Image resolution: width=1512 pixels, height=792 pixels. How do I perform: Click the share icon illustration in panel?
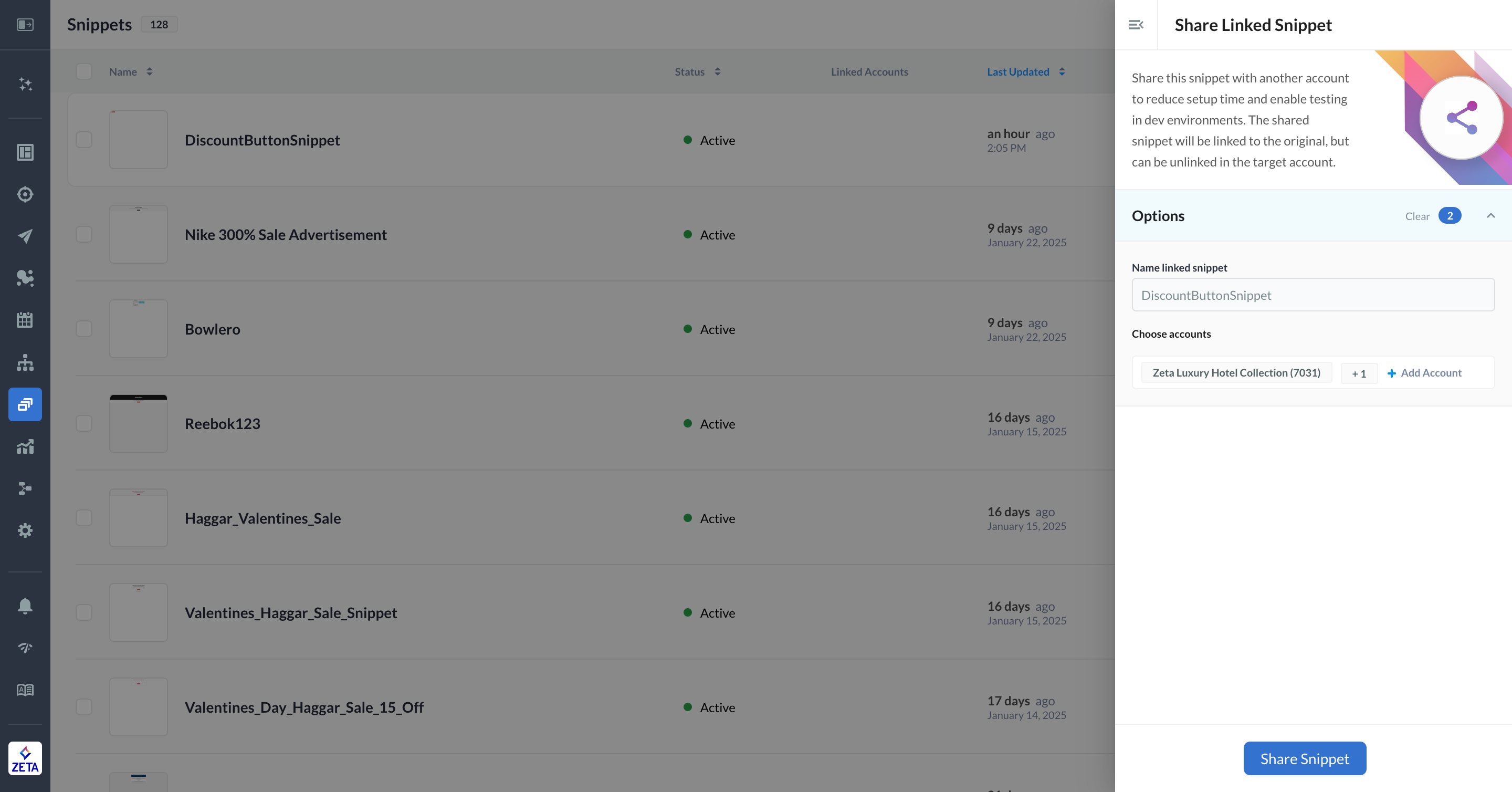pyautogui.click(x=1461, y=118)
